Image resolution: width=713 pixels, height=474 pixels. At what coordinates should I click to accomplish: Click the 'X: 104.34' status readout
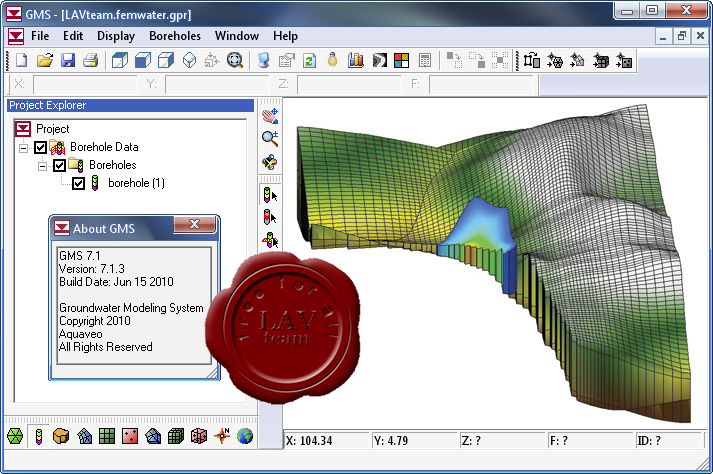click(326, 440)
